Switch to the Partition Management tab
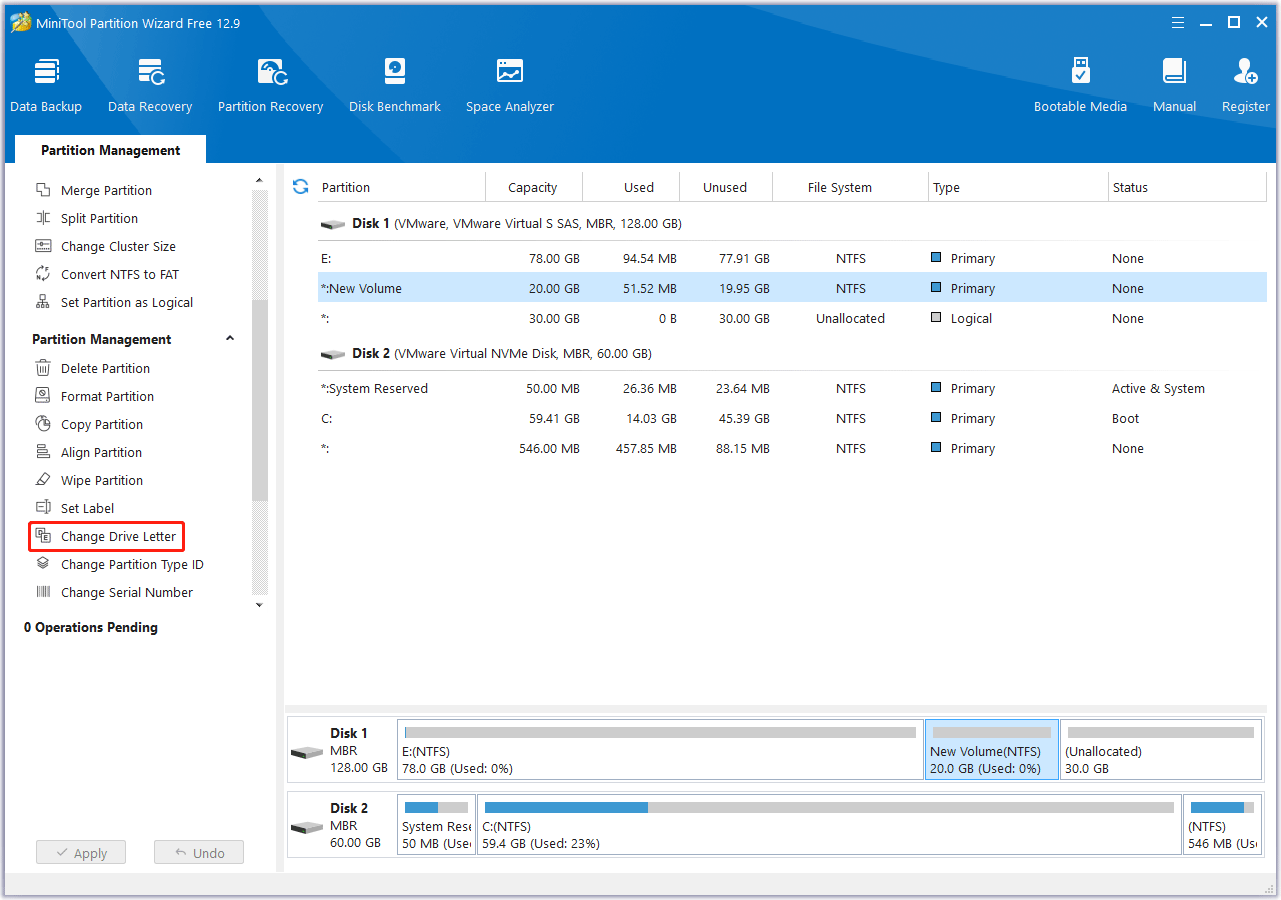The image size is (1281, 900). 110,149
